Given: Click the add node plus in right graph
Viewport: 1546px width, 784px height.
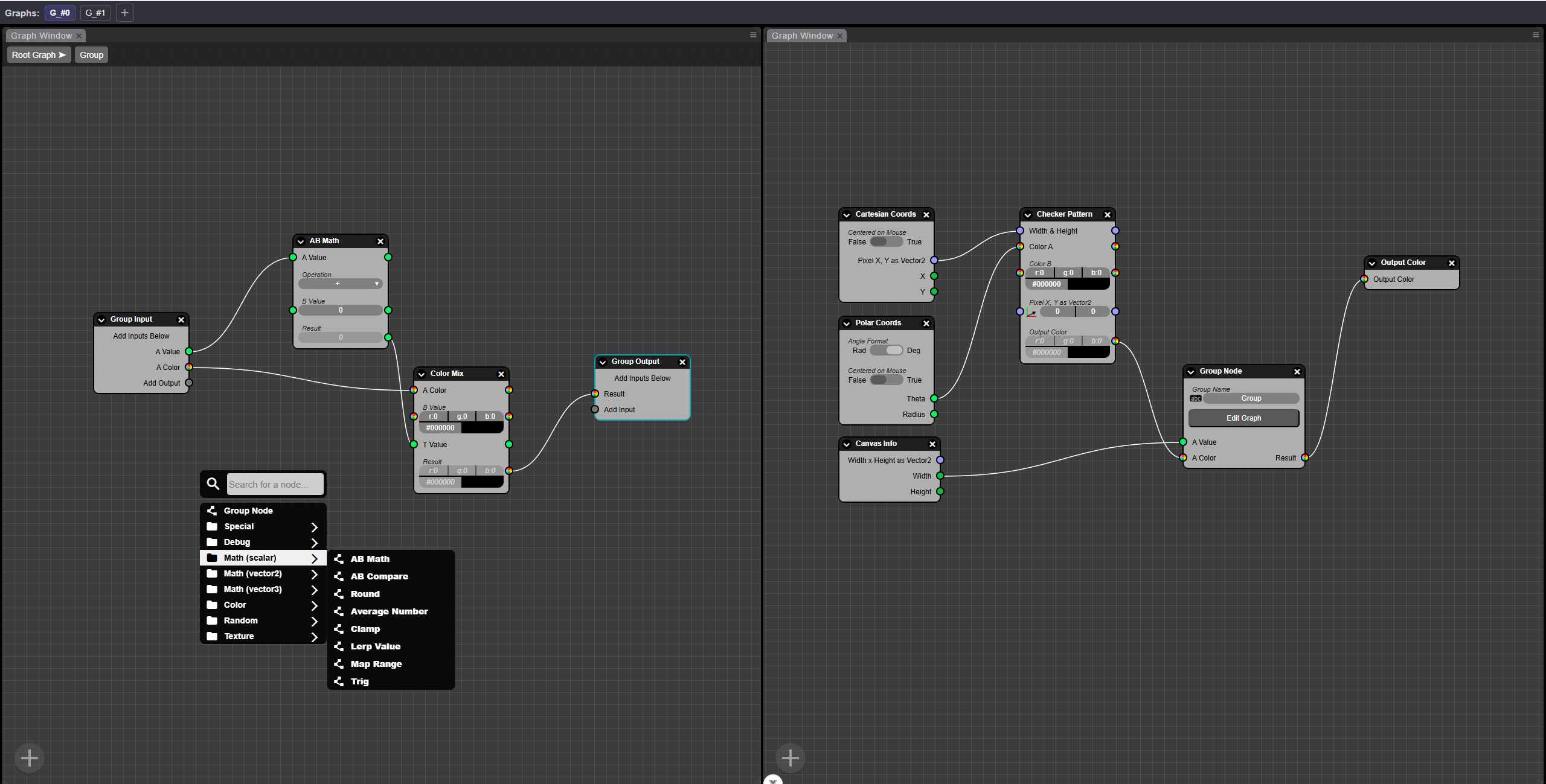Looking at the screenshot, I should [x=790, y=757].
